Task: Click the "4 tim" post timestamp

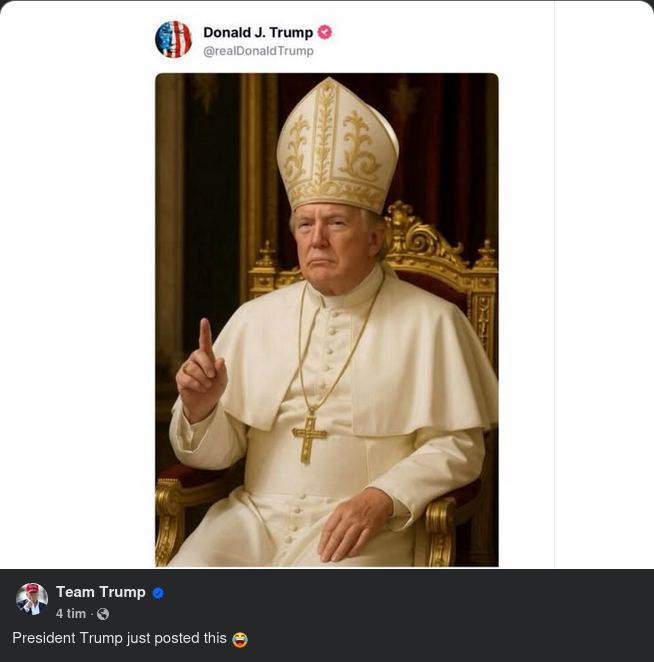Action: 70,614
